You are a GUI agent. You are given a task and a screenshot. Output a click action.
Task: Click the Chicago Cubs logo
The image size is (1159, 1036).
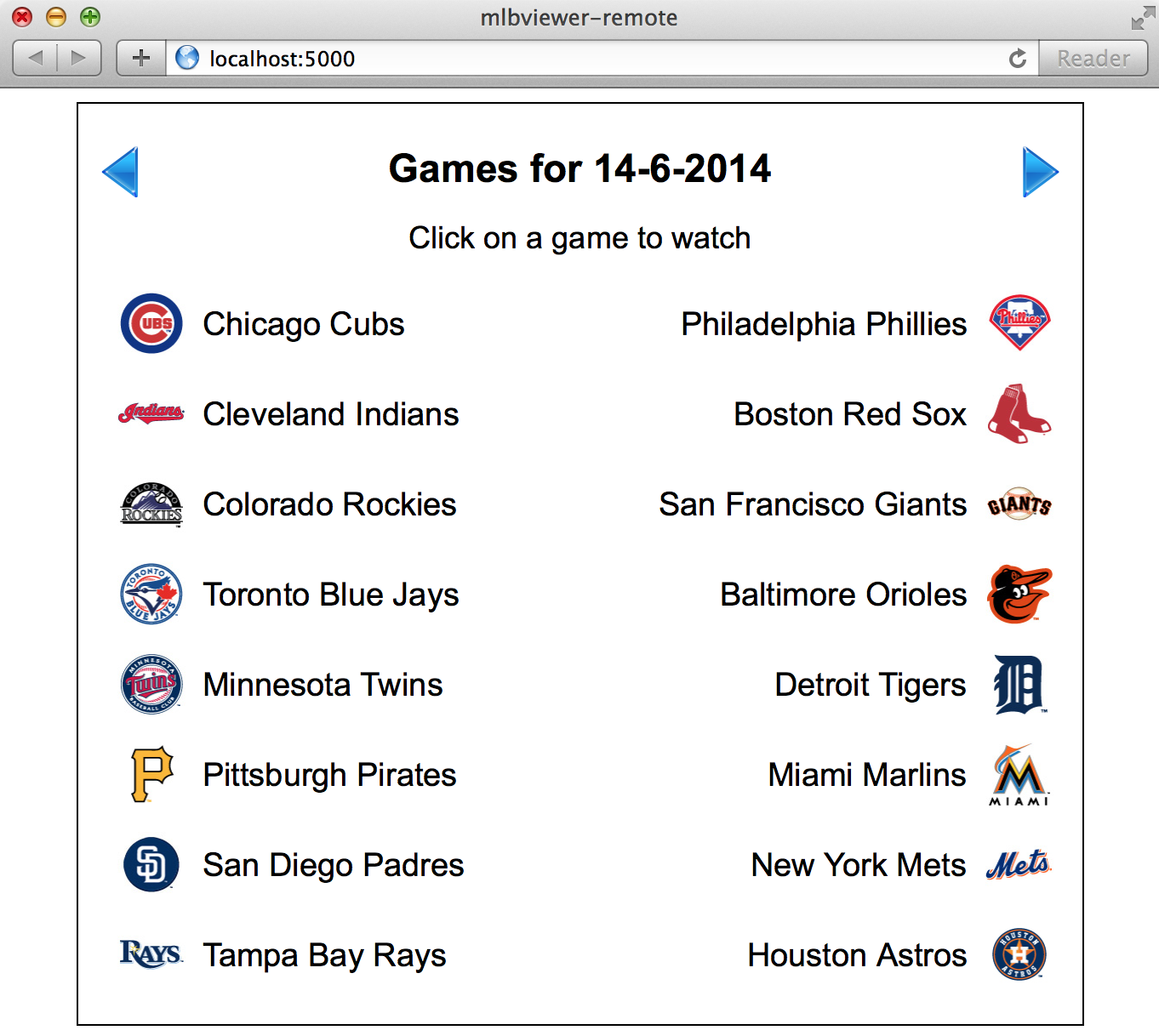(151, 324)
